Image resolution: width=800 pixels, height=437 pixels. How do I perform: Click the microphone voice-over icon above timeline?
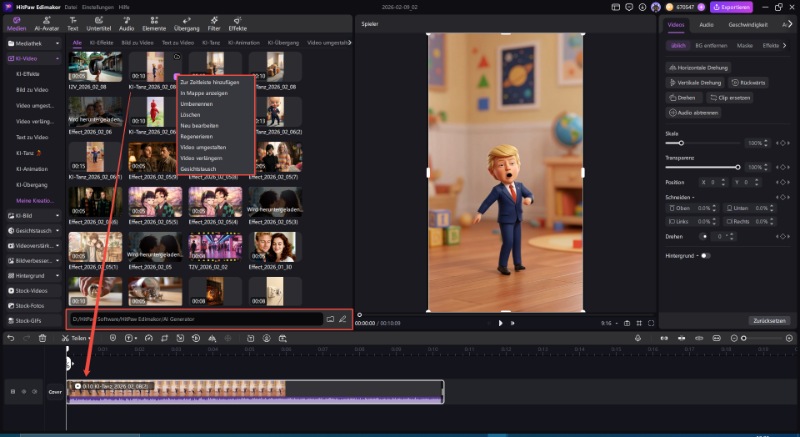pos(638,338)
